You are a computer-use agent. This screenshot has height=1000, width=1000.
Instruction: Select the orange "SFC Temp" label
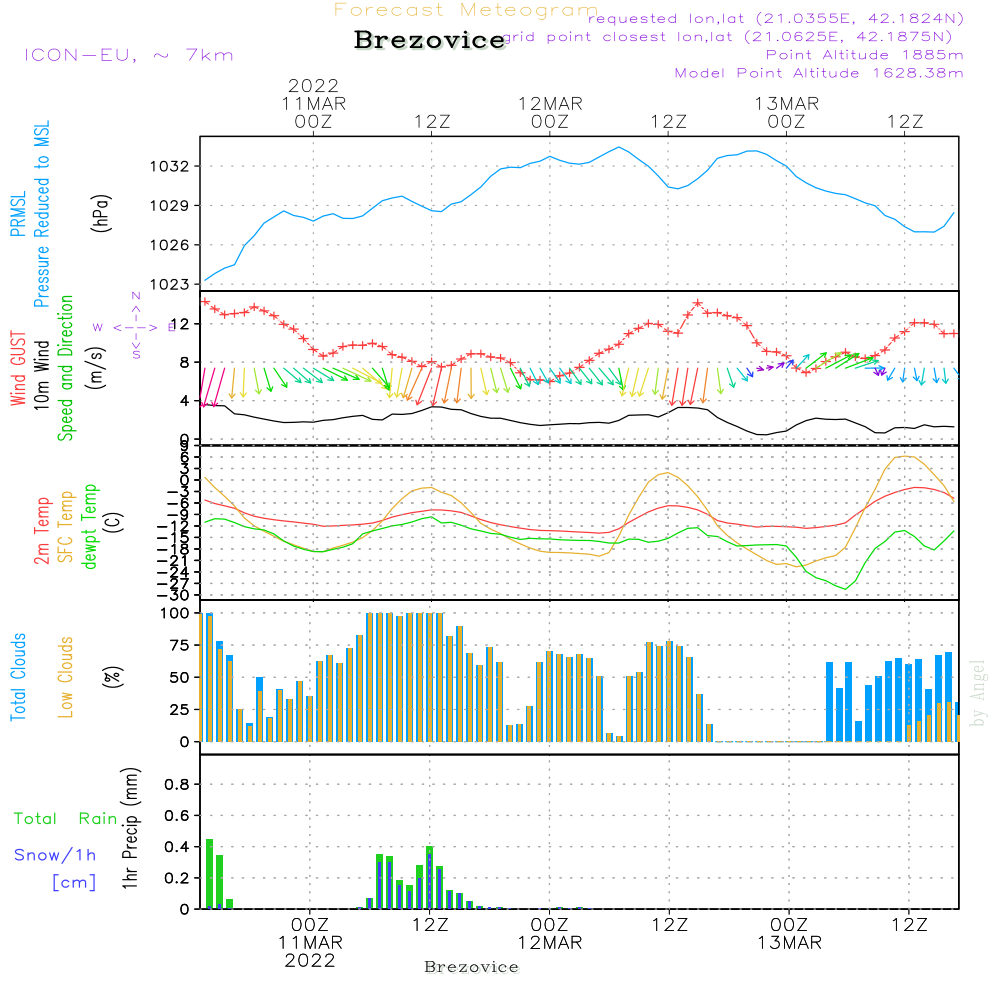click(66, 527)
